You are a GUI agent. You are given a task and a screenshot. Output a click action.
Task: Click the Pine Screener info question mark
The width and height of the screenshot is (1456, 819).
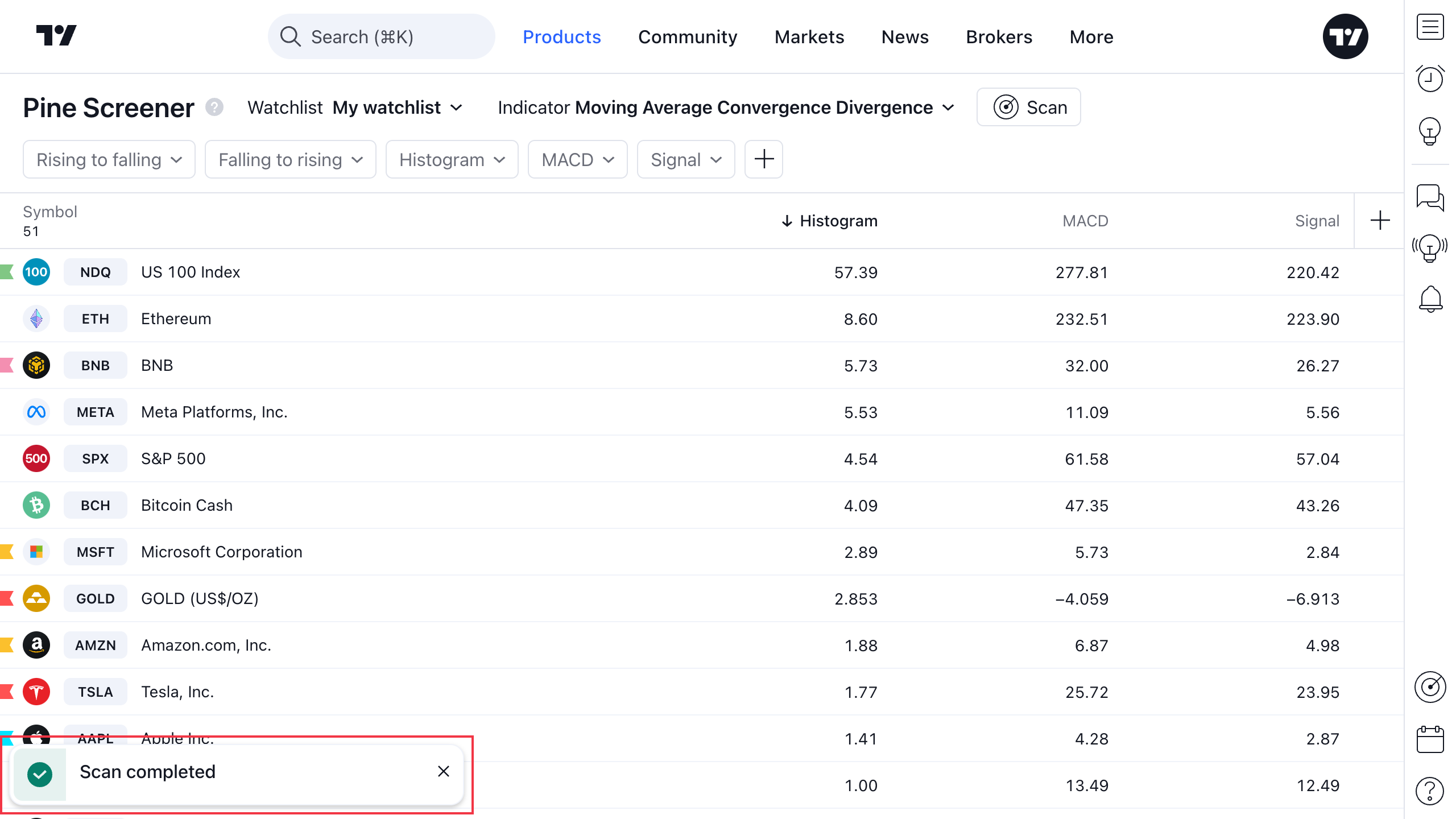pyautogui.click(x=214, y=107)
